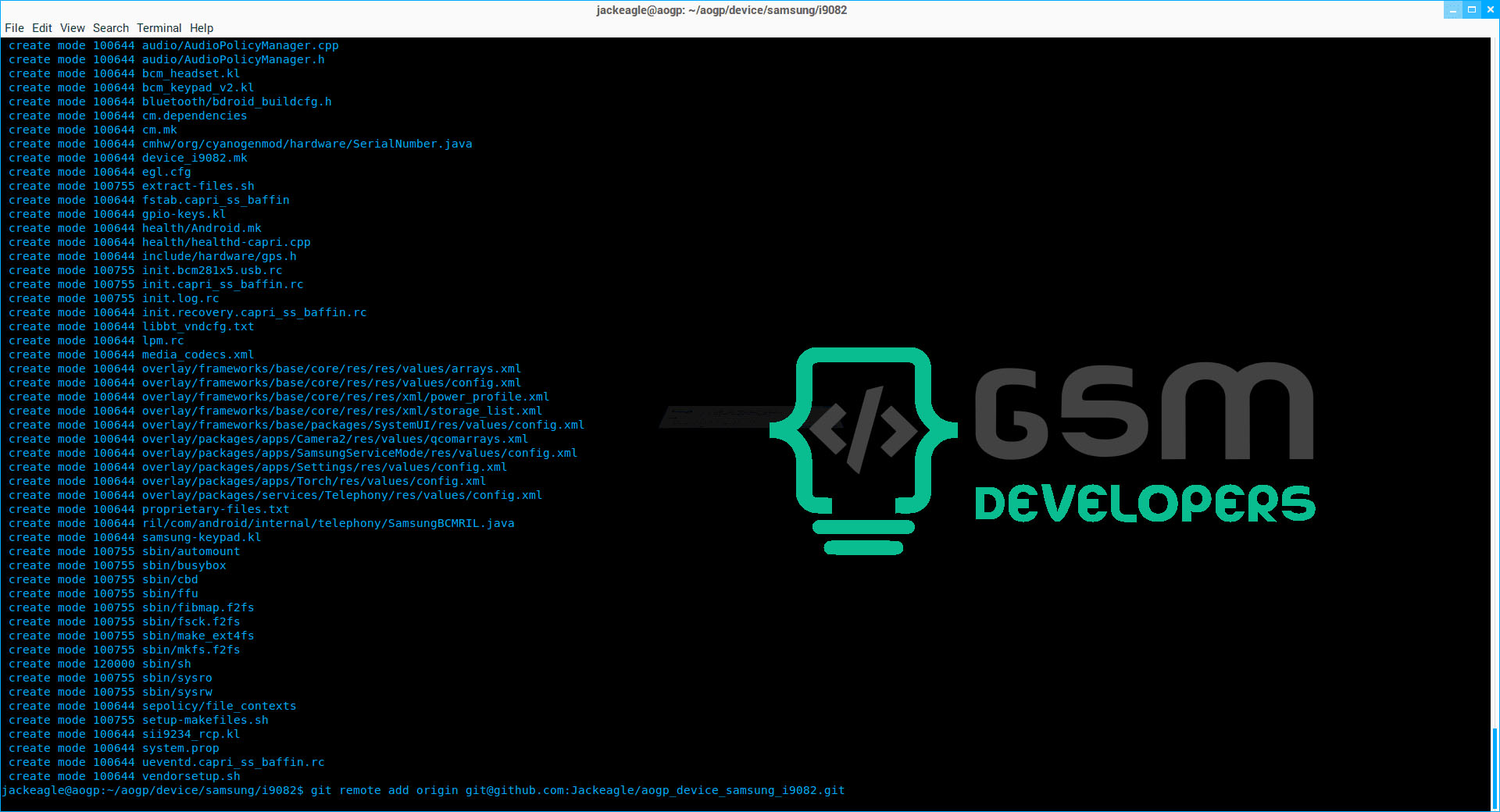Click the line init.bcm281x5.usb.rc
This screenshot has height=812, width=1500.
tap(145, 271)
